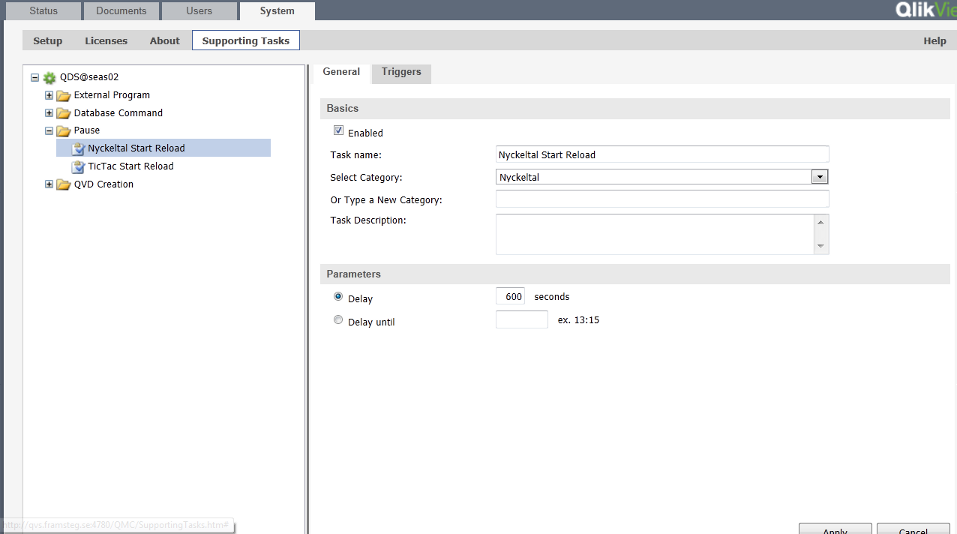The width and height of the screenshot is (957, 534).
Task: Expand the Database Command folder
Action: [x=49, y=113]
